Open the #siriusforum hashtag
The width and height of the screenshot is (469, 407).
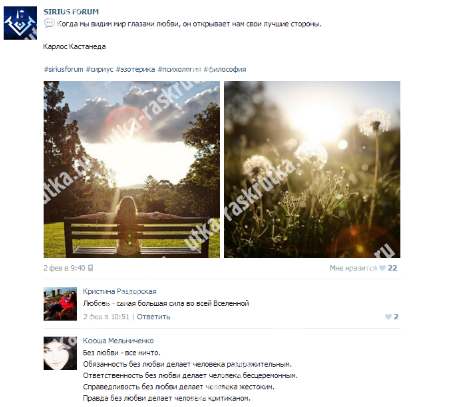[x=64, y=69]
